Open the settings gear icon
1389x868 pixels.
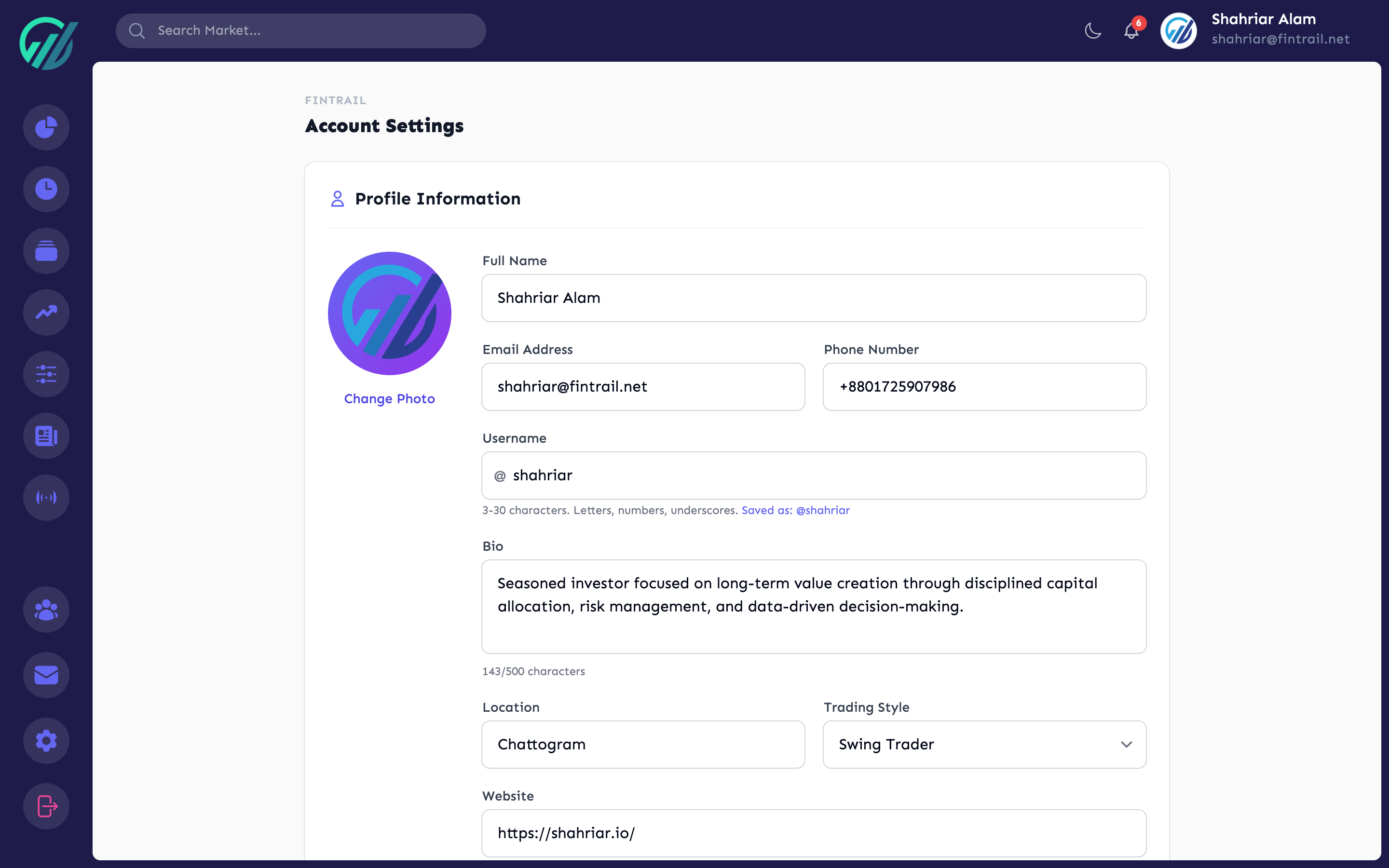(x=46, y=741)
